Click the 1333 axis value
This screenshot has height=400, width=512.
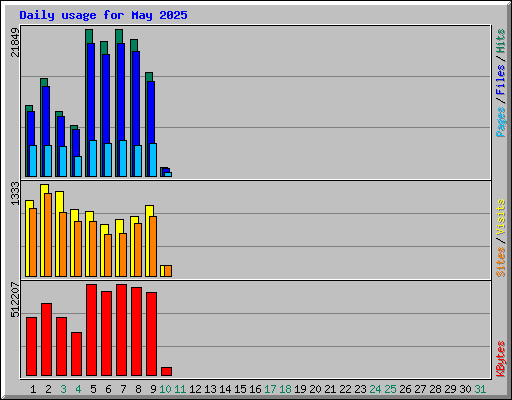point(15,193)
